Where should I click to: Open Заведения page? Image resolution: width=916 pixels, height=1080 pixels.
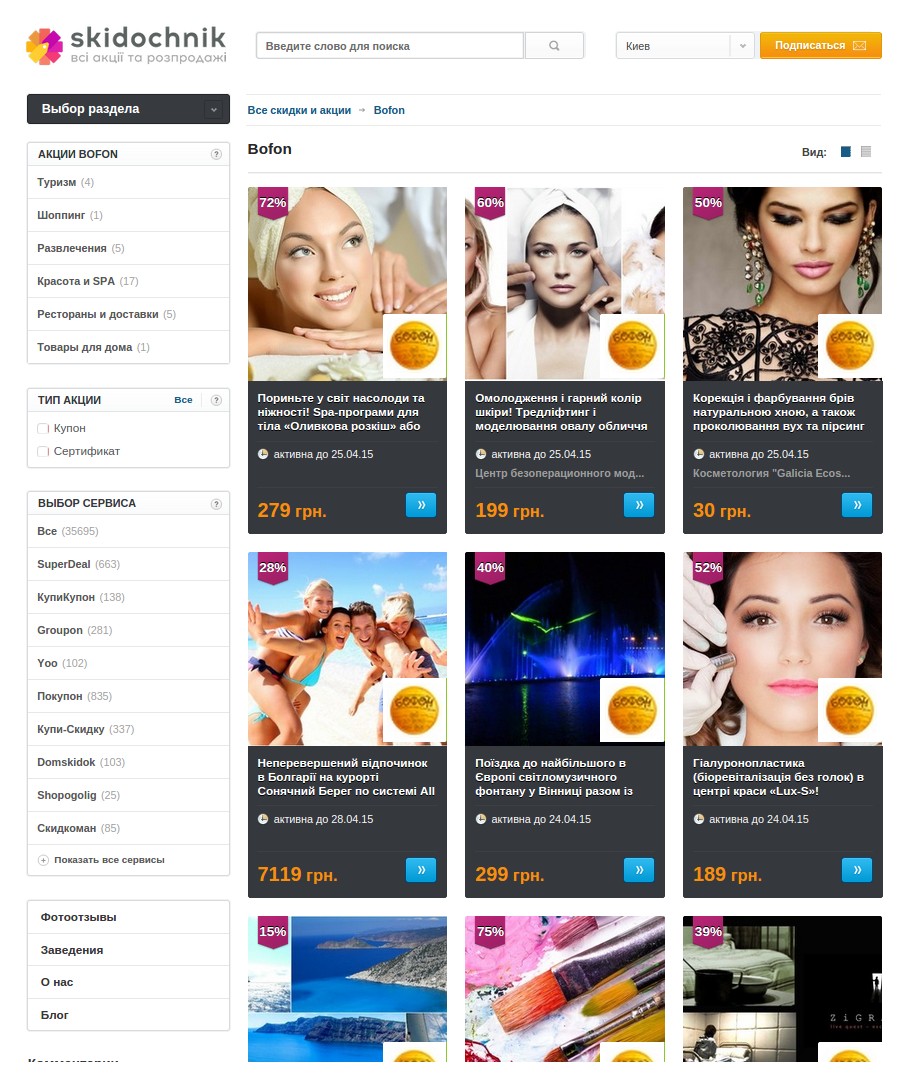(x=128, y=951)
